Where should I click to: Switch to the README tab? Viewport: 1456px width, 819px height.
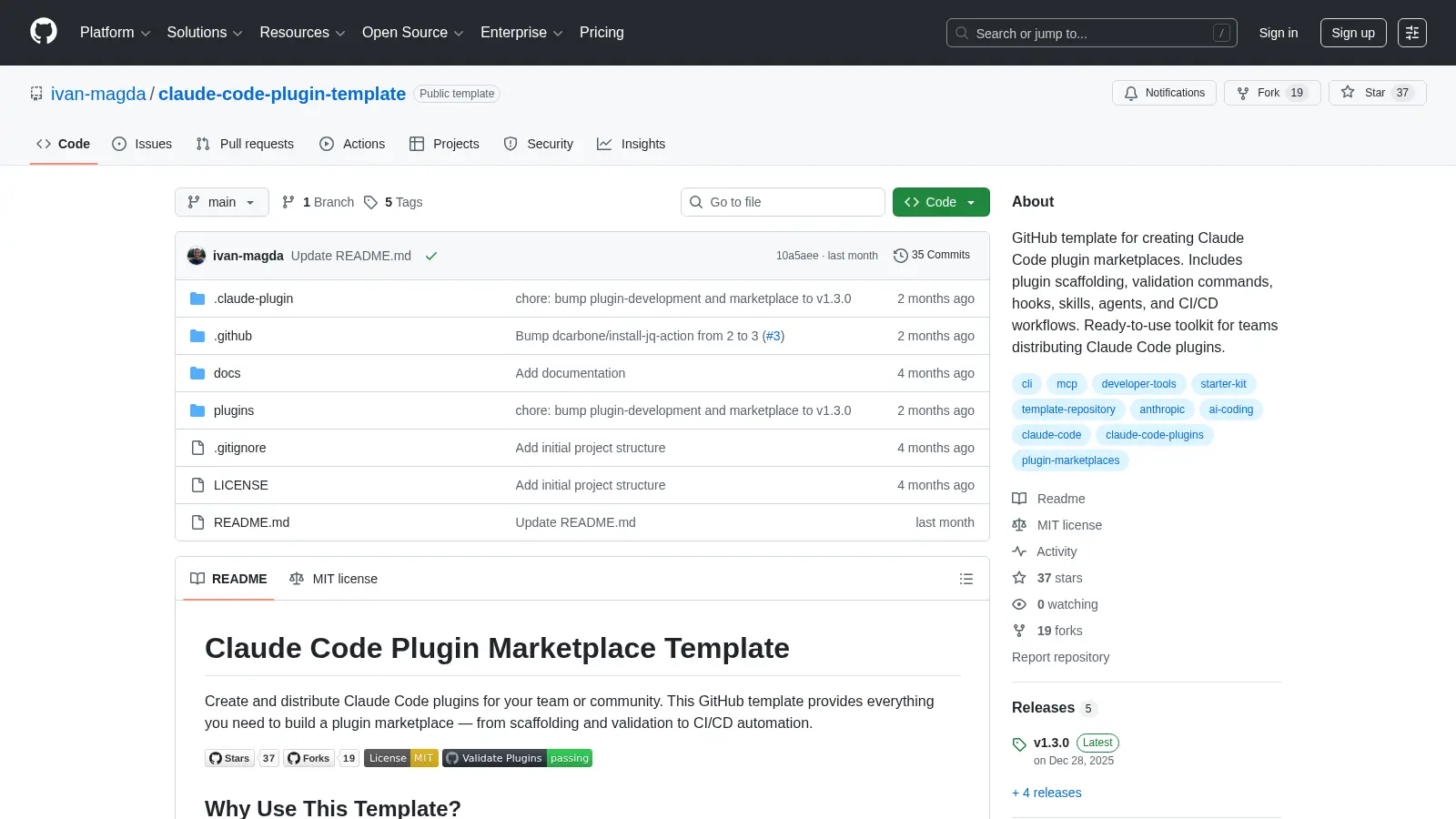tap(228, 579)
